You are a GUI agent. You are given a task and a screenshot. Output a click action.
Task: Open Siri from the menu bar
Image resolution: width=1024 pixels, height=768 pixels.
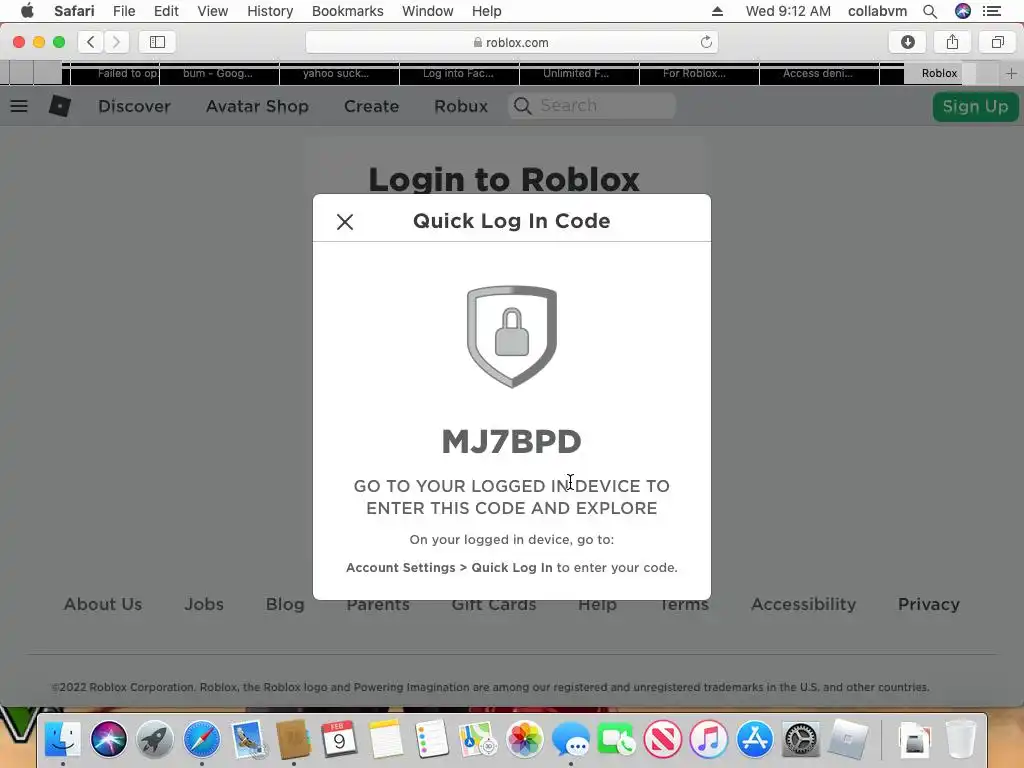(963, 11)
